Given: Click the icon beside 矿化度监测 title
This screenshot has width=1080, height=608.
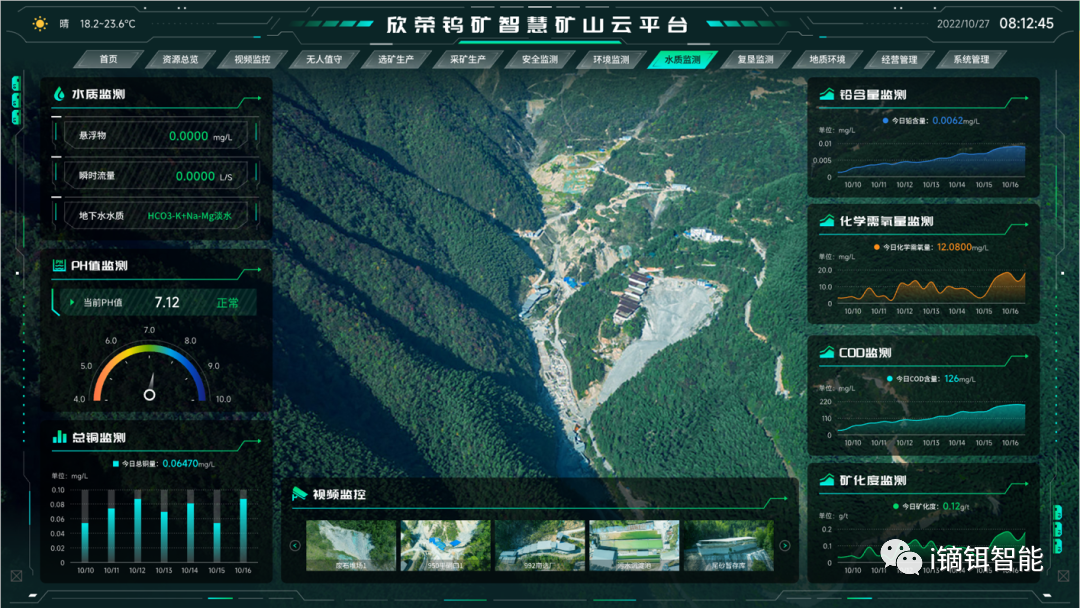Looking at the screenshot, I should 827,481.
